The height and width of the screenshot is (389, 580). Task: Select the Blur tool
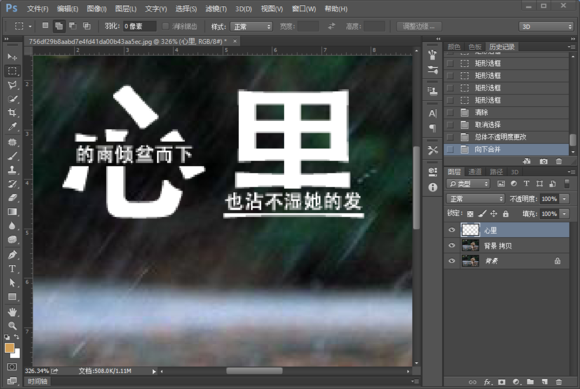point(12,226)
